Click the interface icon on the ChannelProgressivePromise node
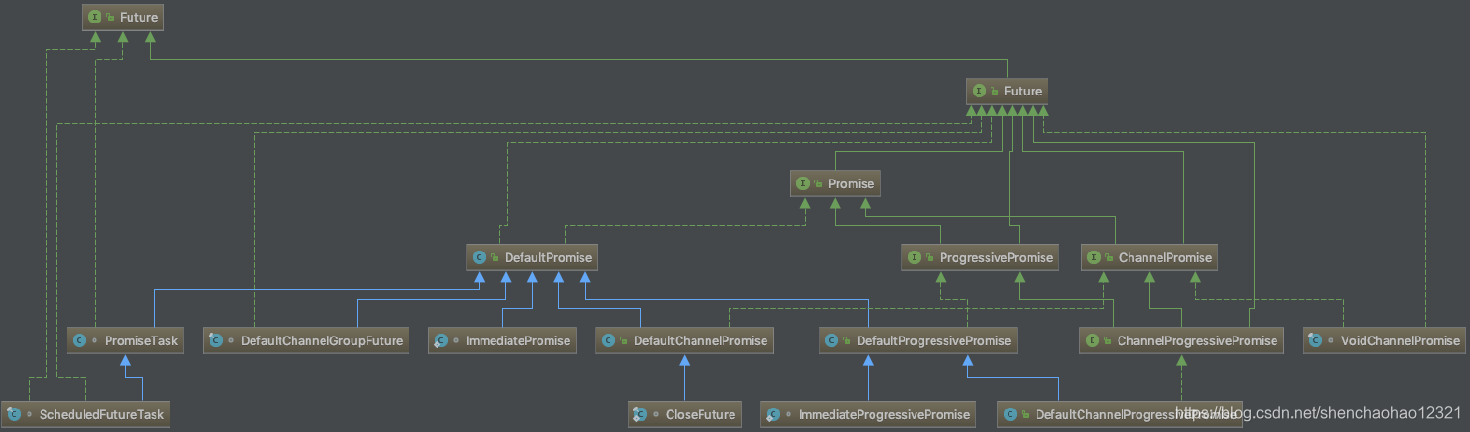1470x432 pixels. point(1092,340)
